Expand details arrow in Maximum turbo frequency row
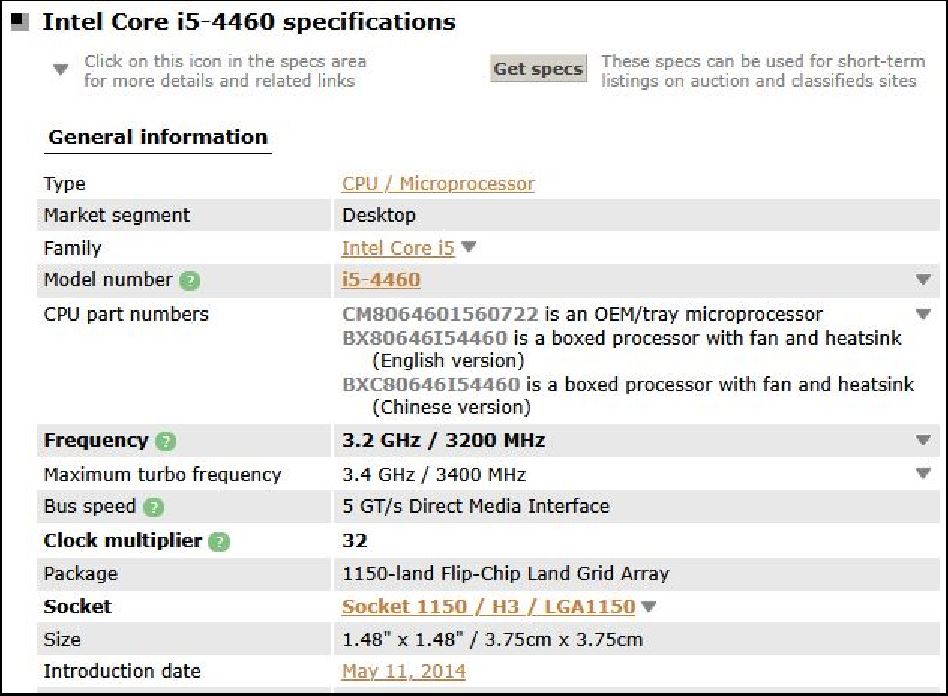Viewport: 948px width, 696px height. tap(923, 473)
